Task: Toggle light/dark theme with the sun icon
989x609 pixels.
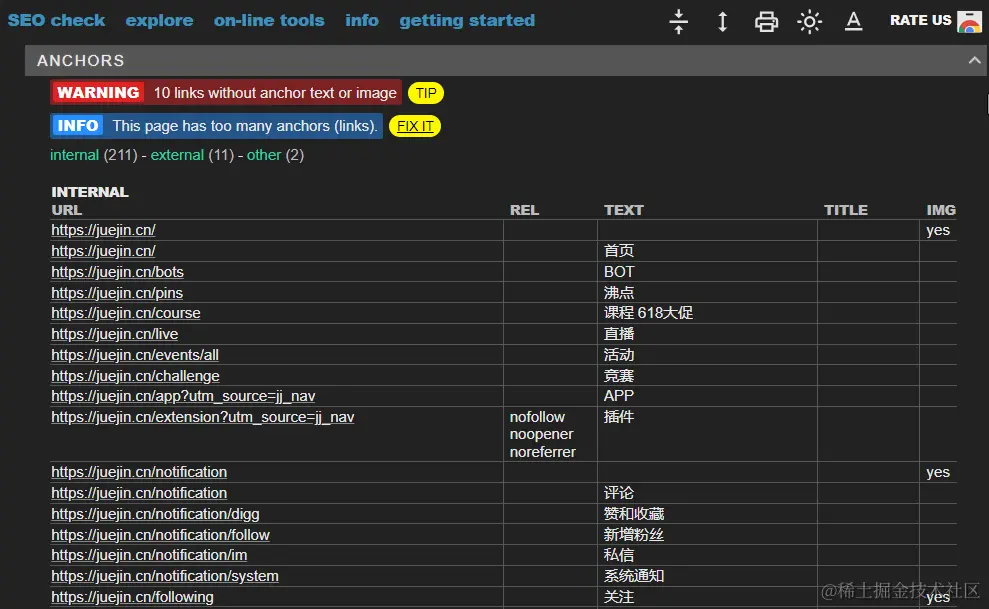Action: coord(809,21)
